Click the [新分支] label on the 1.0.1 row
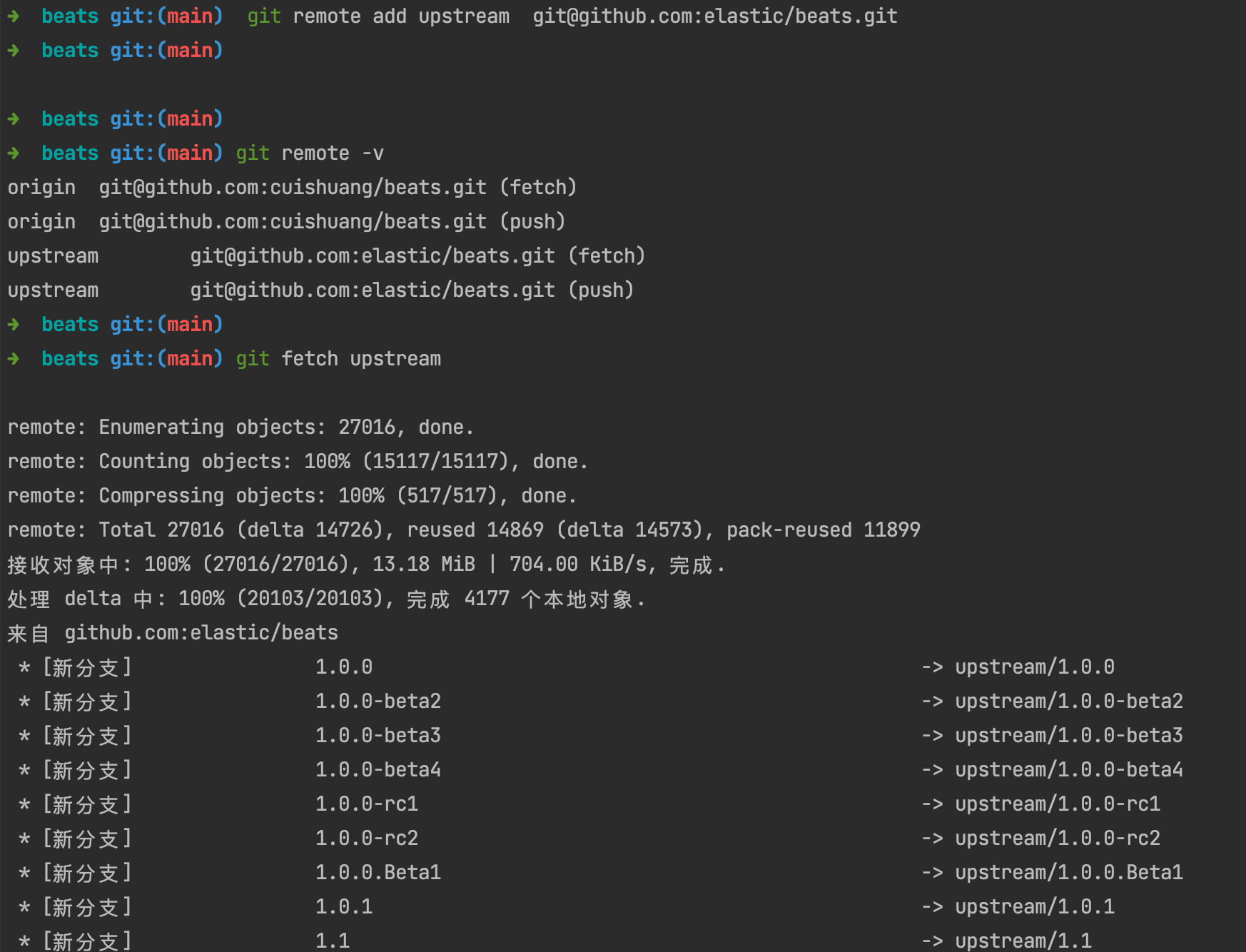 click(87, 907)
